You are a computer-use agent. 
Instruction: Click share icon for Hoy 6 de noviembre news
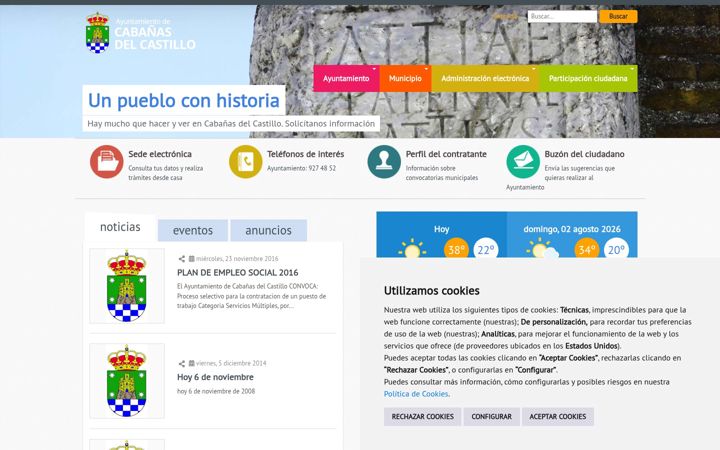pyautogui.click(x=182, y=364)
